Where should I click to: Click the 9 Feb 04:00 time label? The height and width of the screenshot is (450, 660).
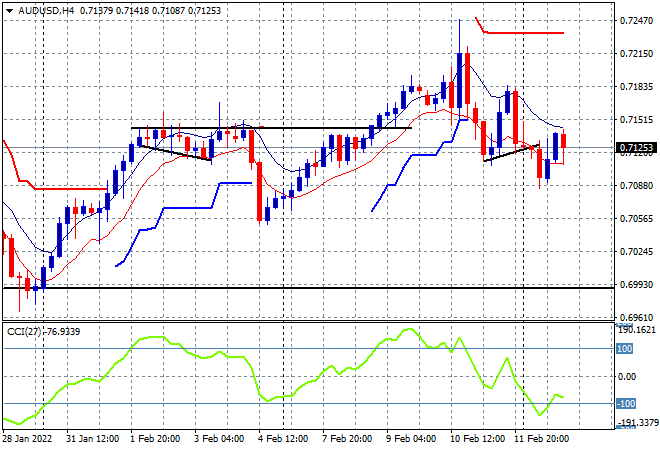[x=411, y=439]
